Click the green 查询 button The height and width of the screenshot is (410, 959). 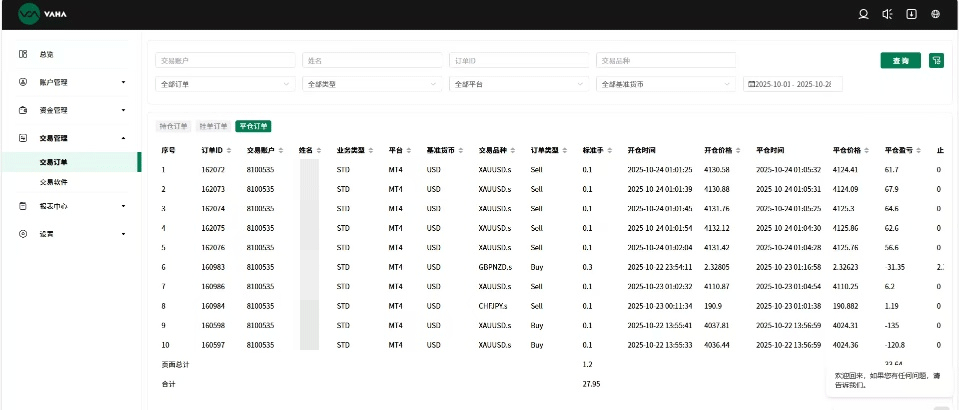click(900, 60)
